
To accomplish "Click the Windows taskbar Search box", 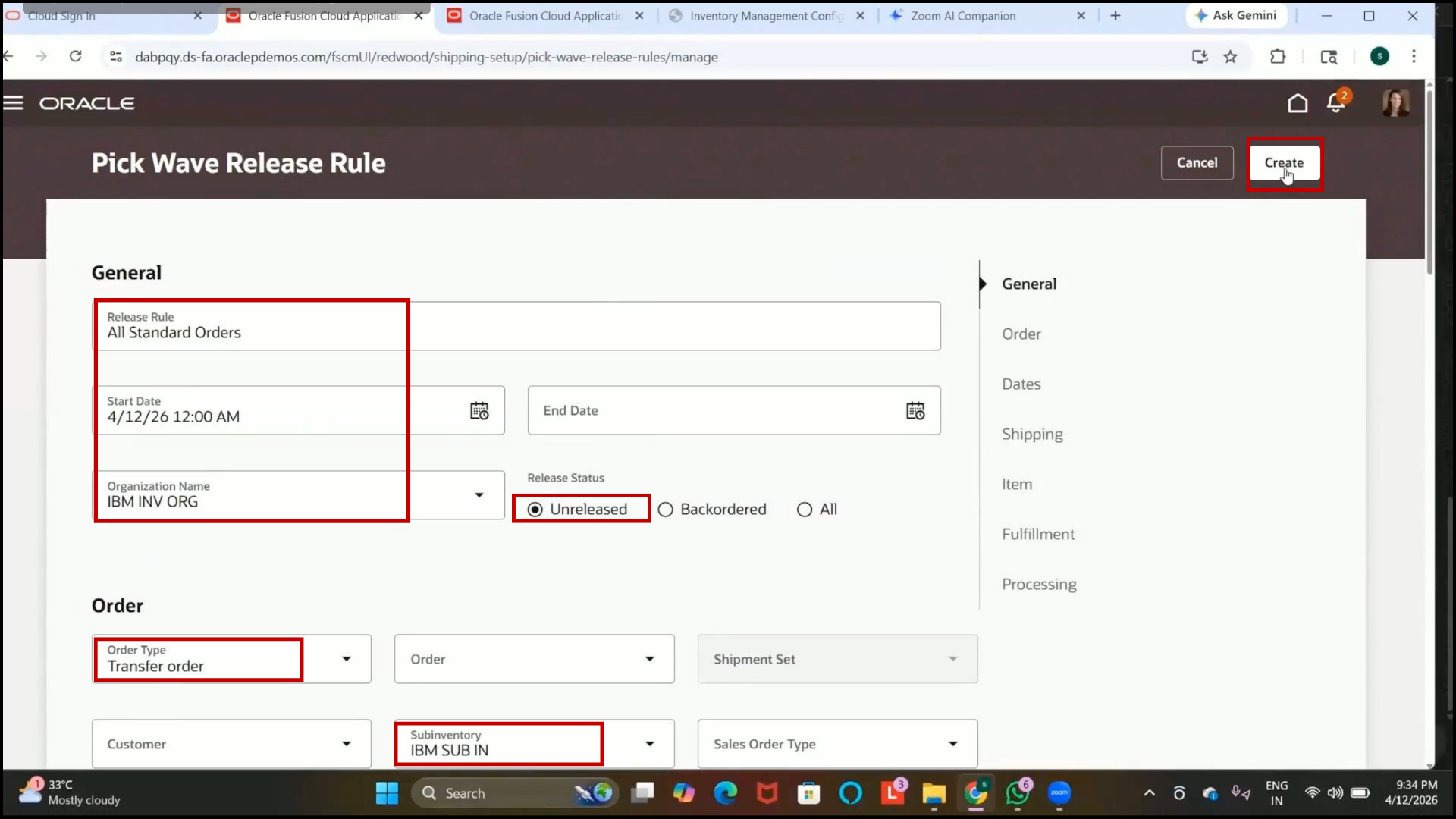I will pyautogui.click(x=516, y=793).
